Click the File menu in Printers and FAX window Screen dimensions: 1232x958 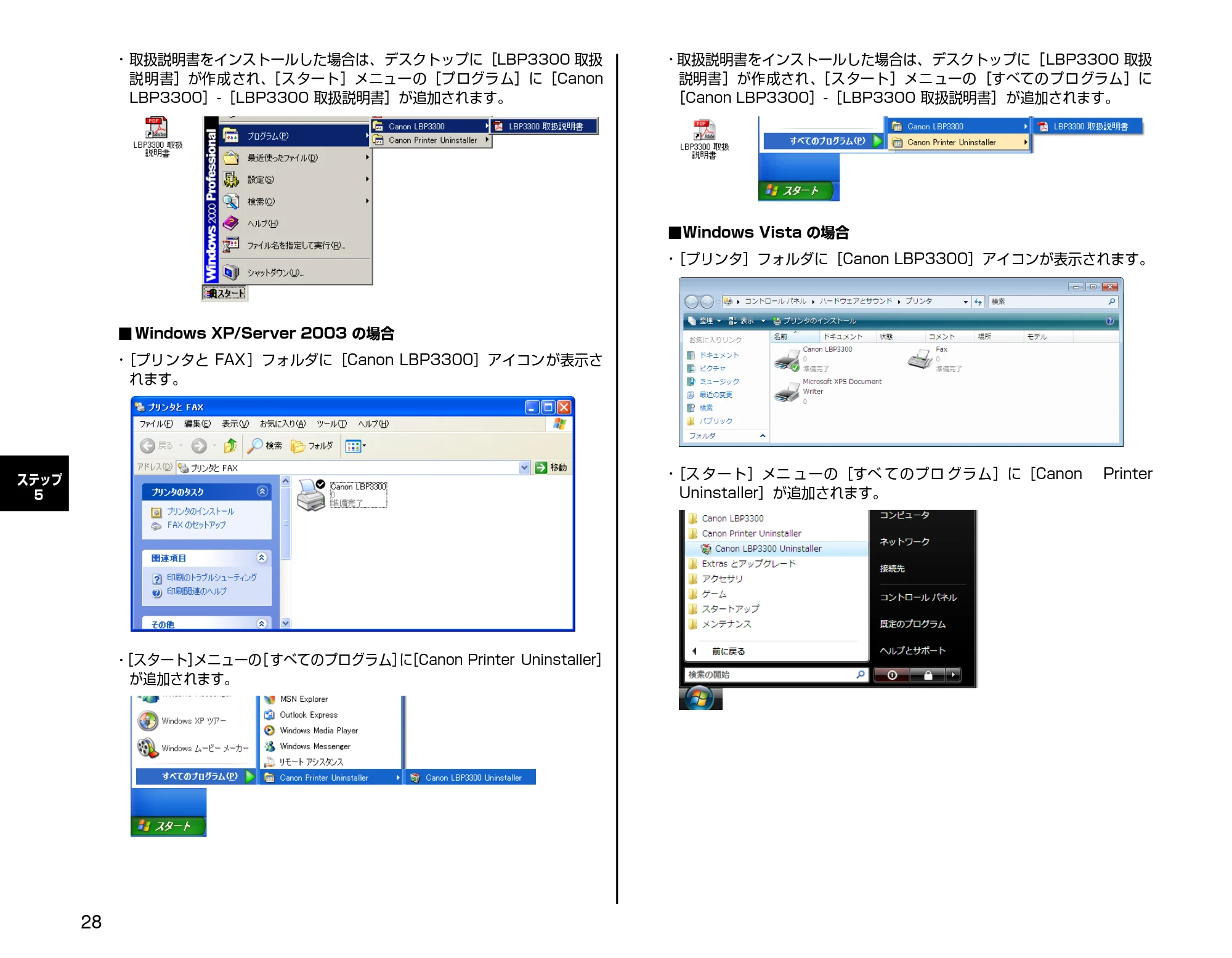pos(156,424)
